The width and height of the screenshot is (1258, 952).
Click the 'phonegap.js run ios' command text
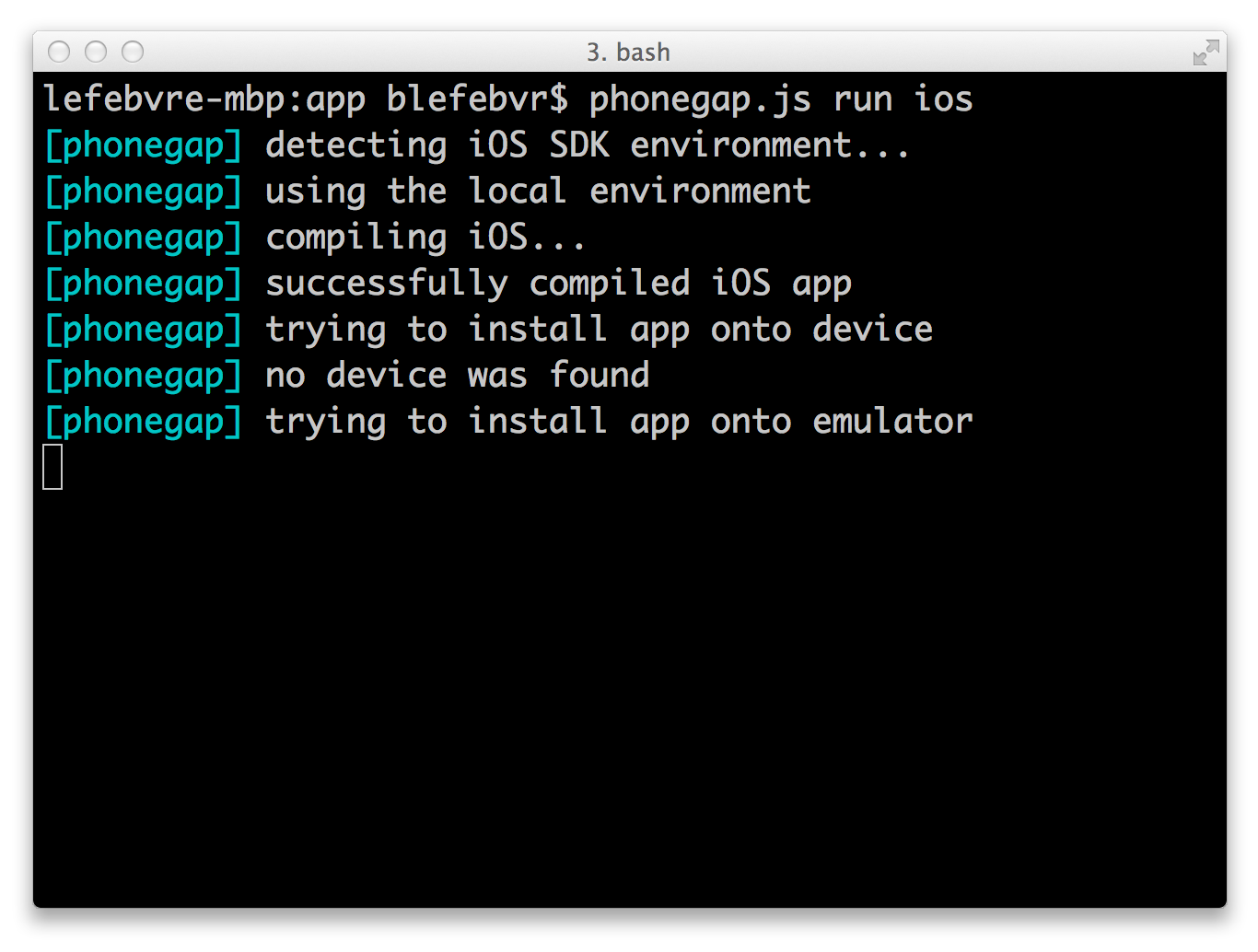(781, 99)
